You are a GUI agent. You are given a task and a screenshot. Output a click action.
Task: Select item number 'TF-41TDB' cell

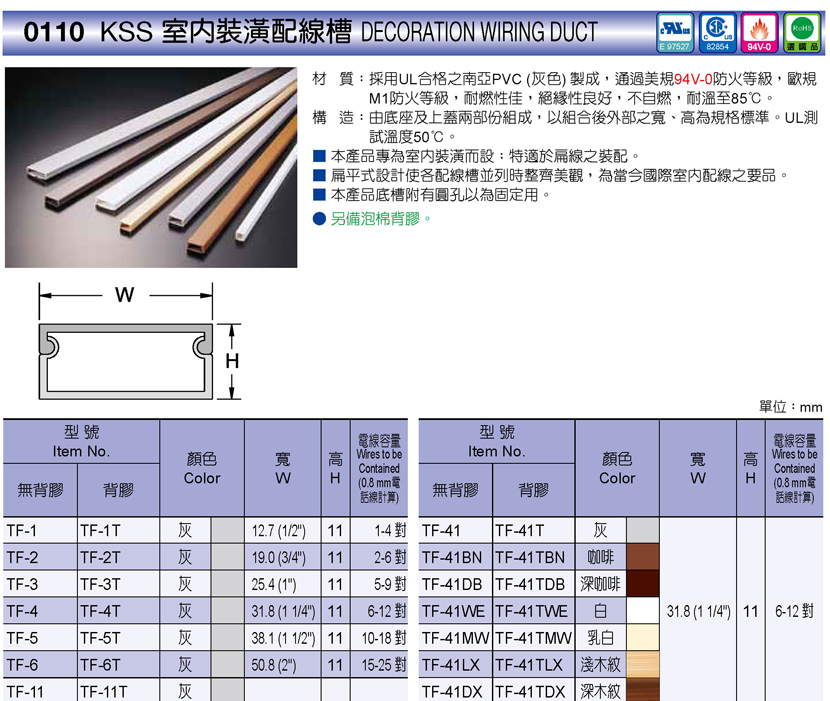(x=534, y=584)
